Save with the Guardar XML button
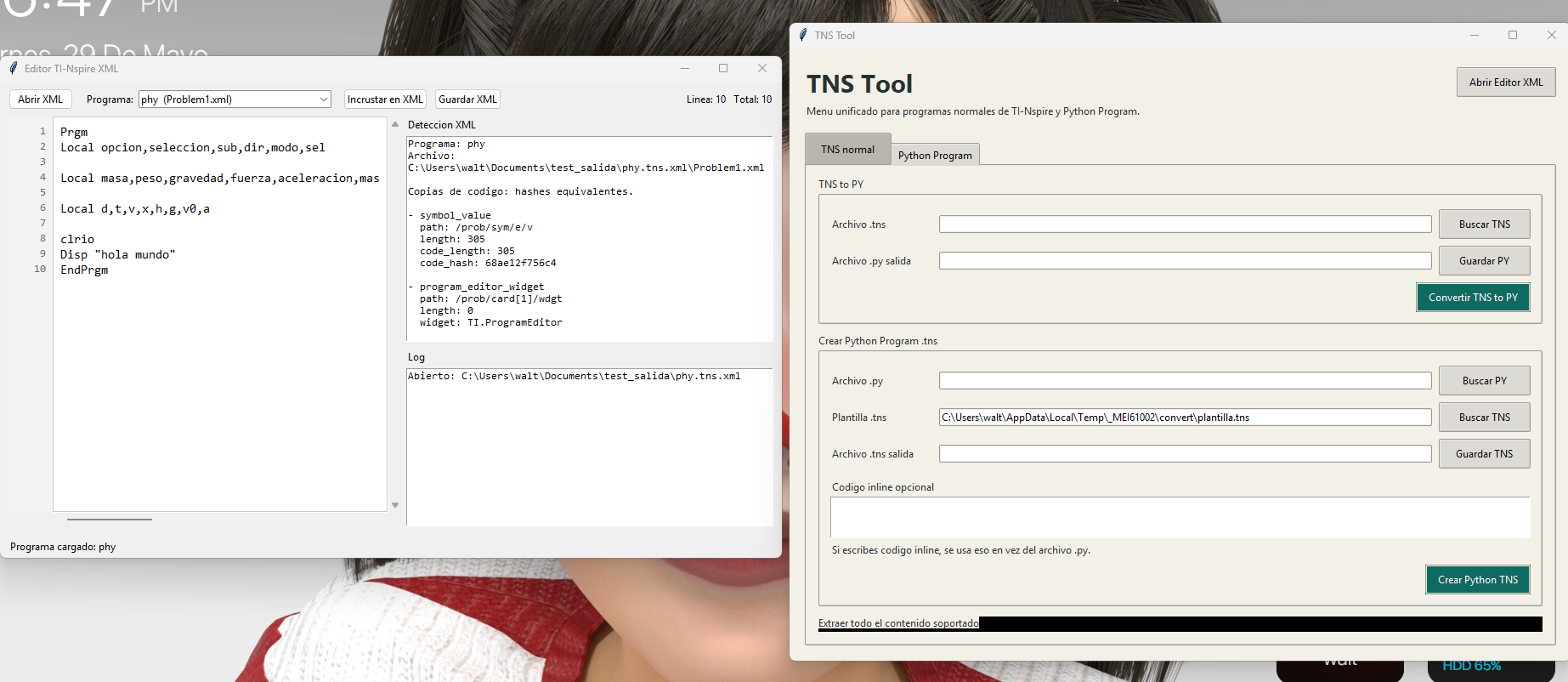 [467, 99]
